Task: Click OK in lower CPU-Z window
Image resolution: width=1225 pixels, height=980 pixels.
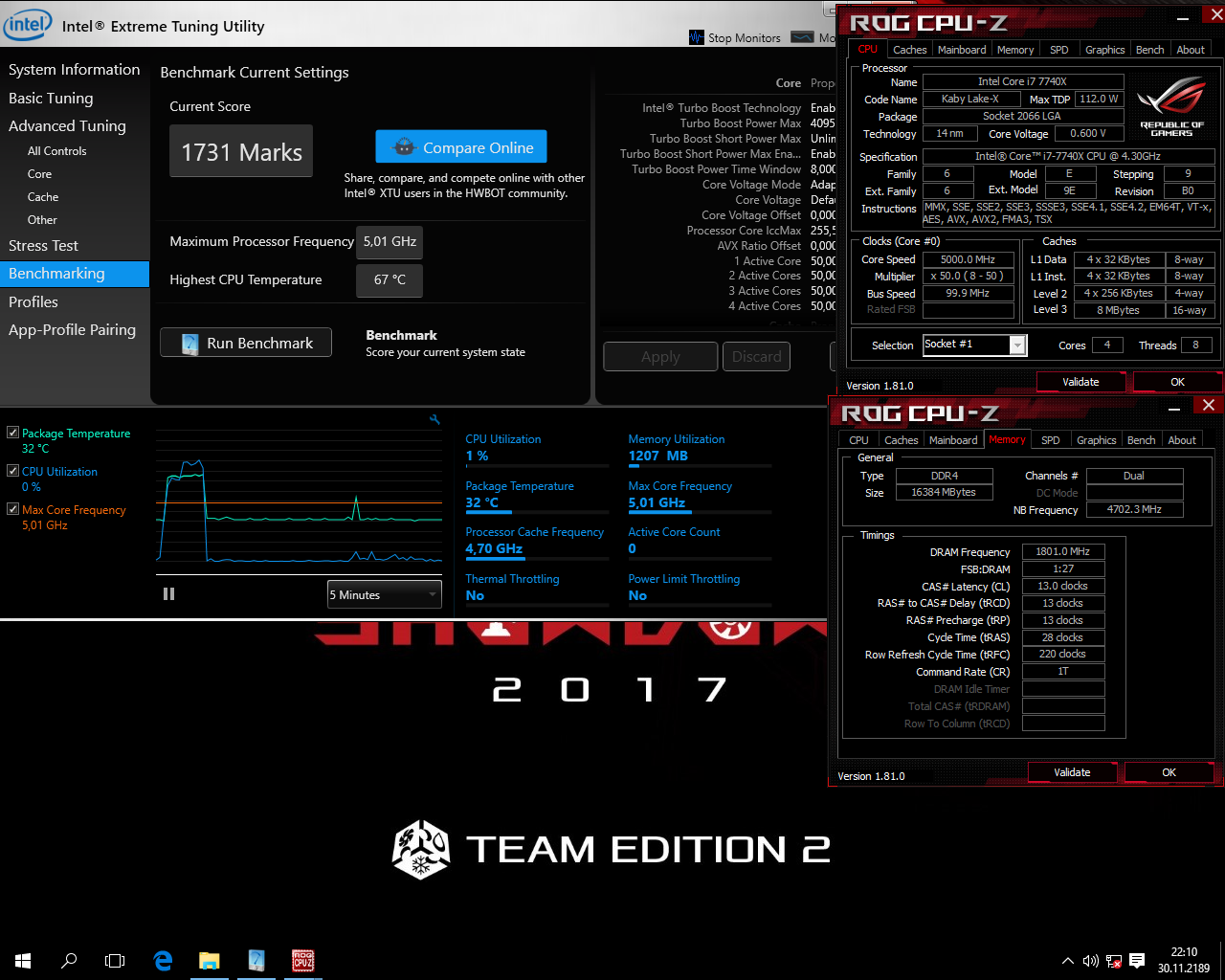Action: [x=1169, y=772]
